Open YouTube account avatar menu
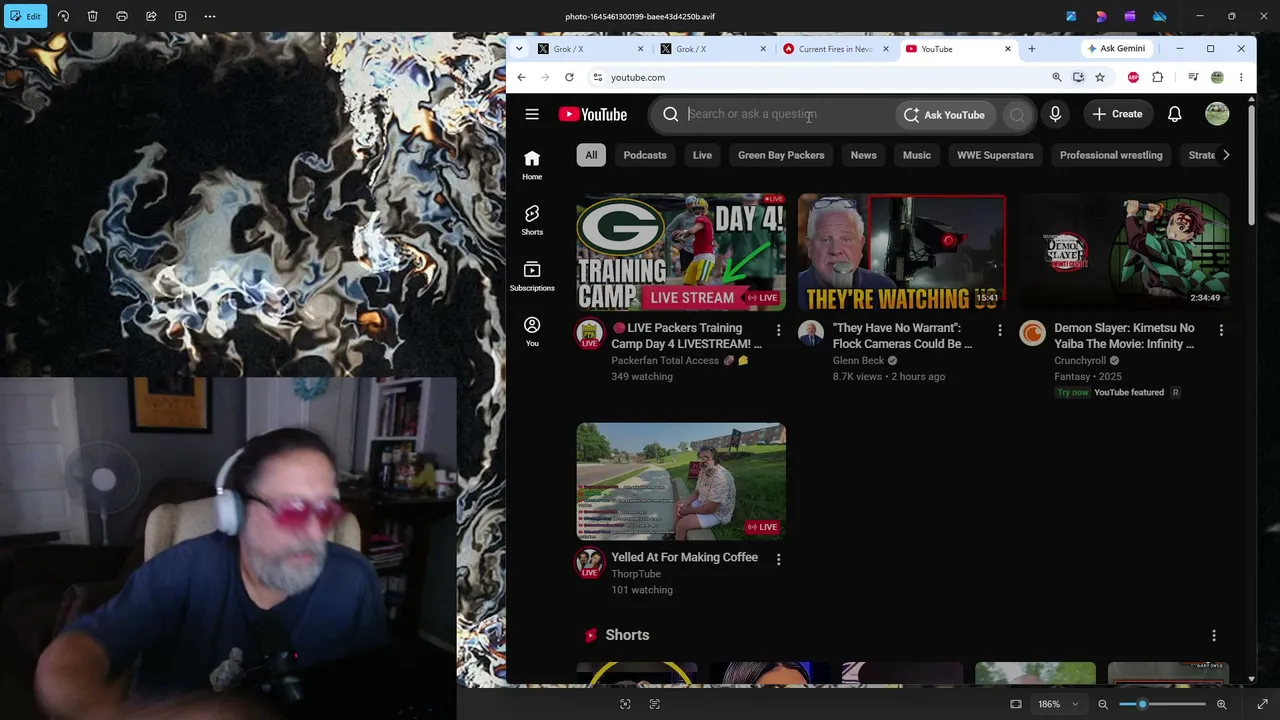 pyautogui.click(x=1217, y=114)
